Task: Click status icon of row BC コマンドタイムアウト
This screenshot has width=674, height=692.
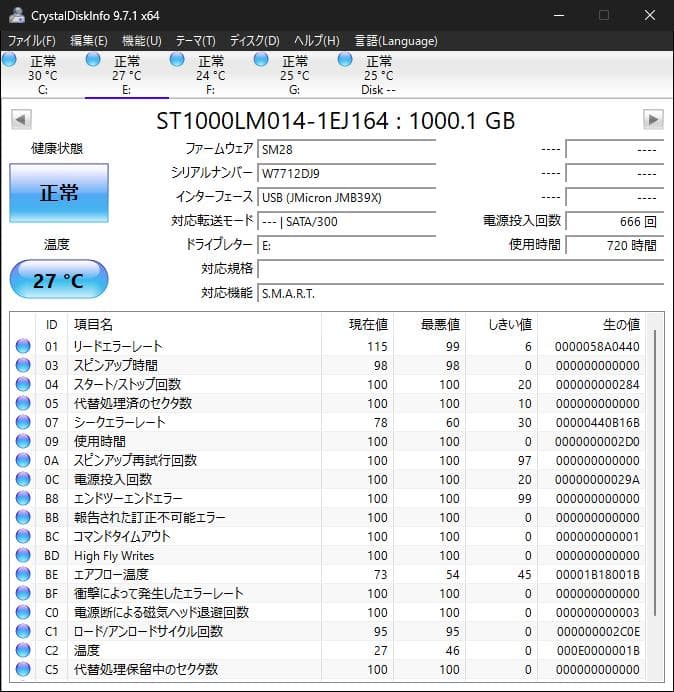Action: pos(23,536)
